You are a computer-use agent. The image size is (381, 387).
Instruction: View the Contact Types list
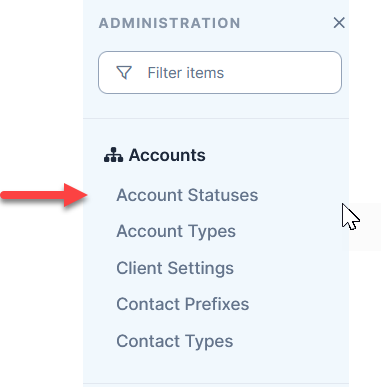[x=175, y=341]
